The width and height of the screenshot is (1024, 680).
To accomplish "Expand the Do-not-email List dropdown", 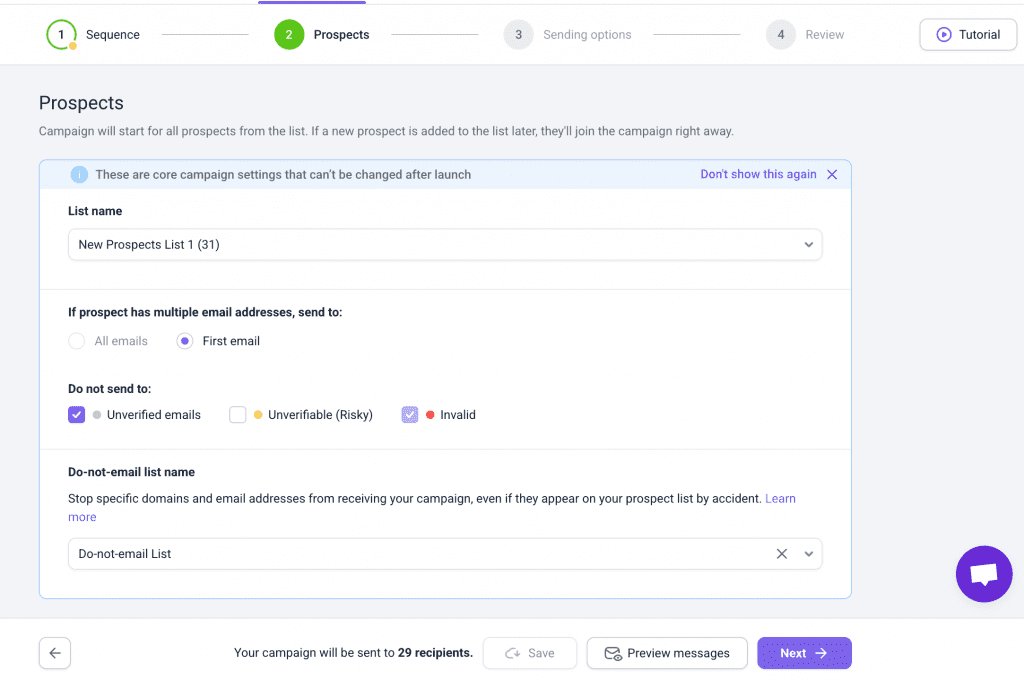I will [x=809, y=553].
